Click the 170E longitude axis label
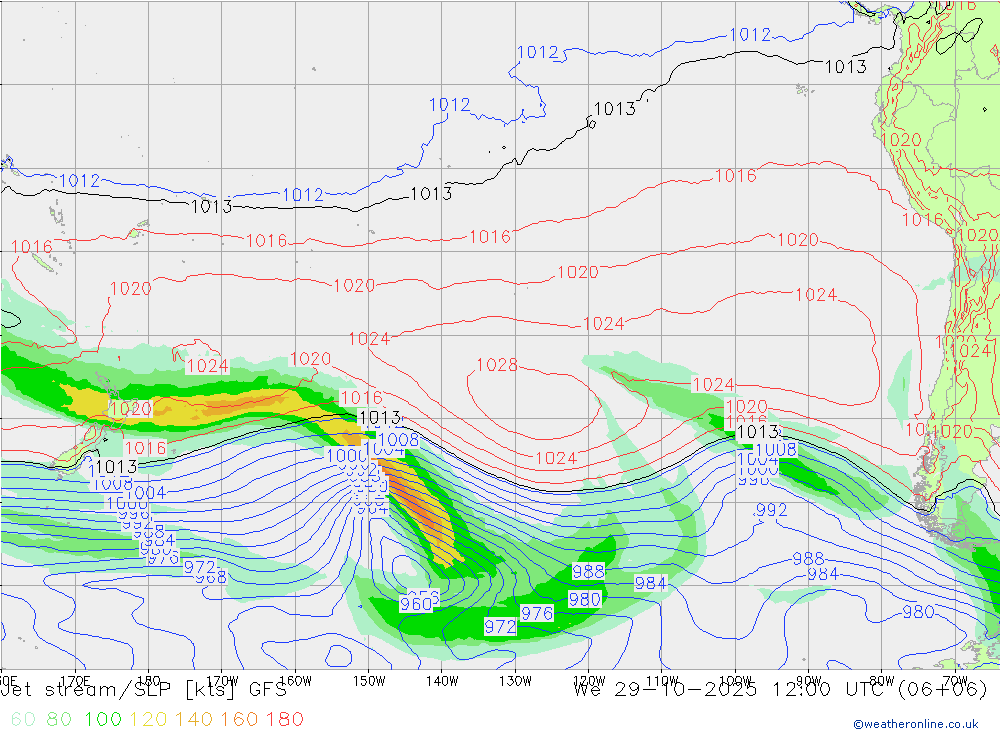The height and width of the screenshot is (733, 1000). (75, 681)
